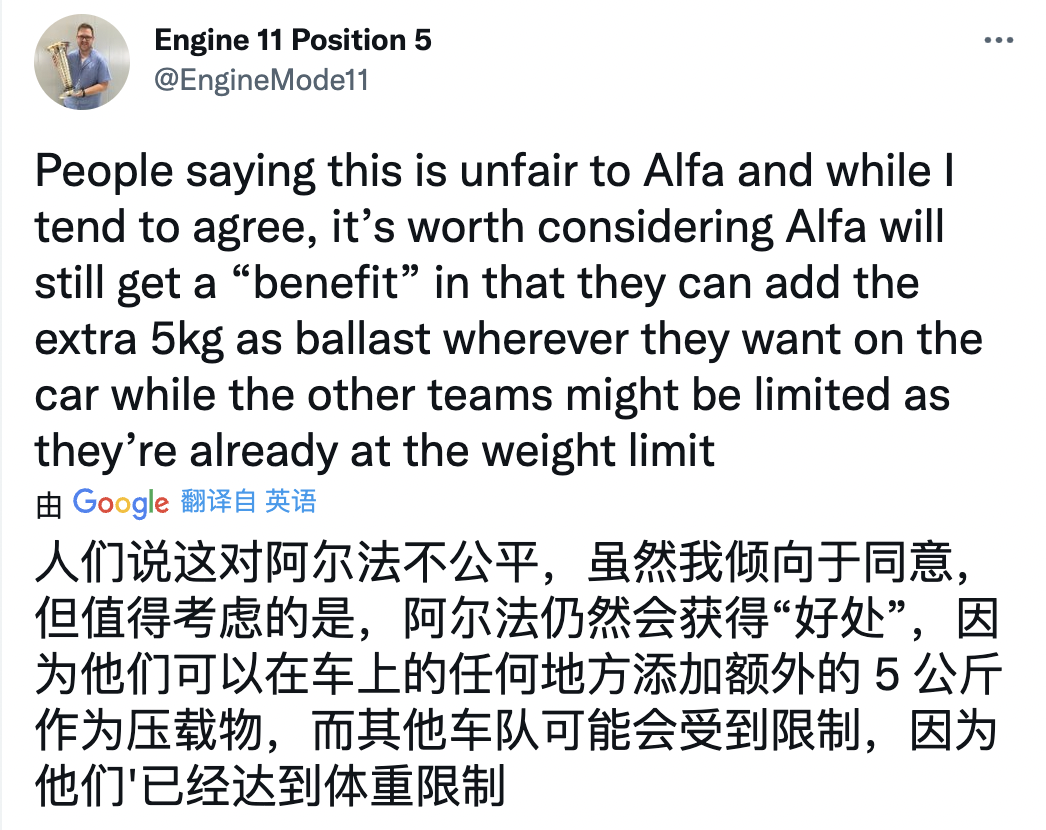Open the tweet's more options menu
The width and height of the screenshot is (1046, 830).
(x=999, y=41)
